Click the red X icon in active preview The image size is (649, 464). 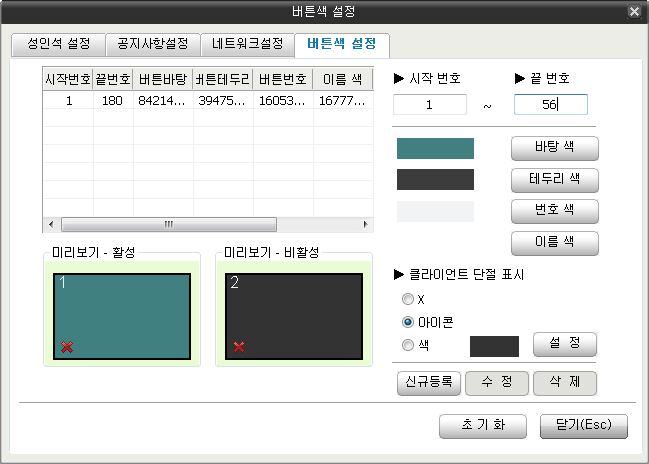click(x=67, y=347)
